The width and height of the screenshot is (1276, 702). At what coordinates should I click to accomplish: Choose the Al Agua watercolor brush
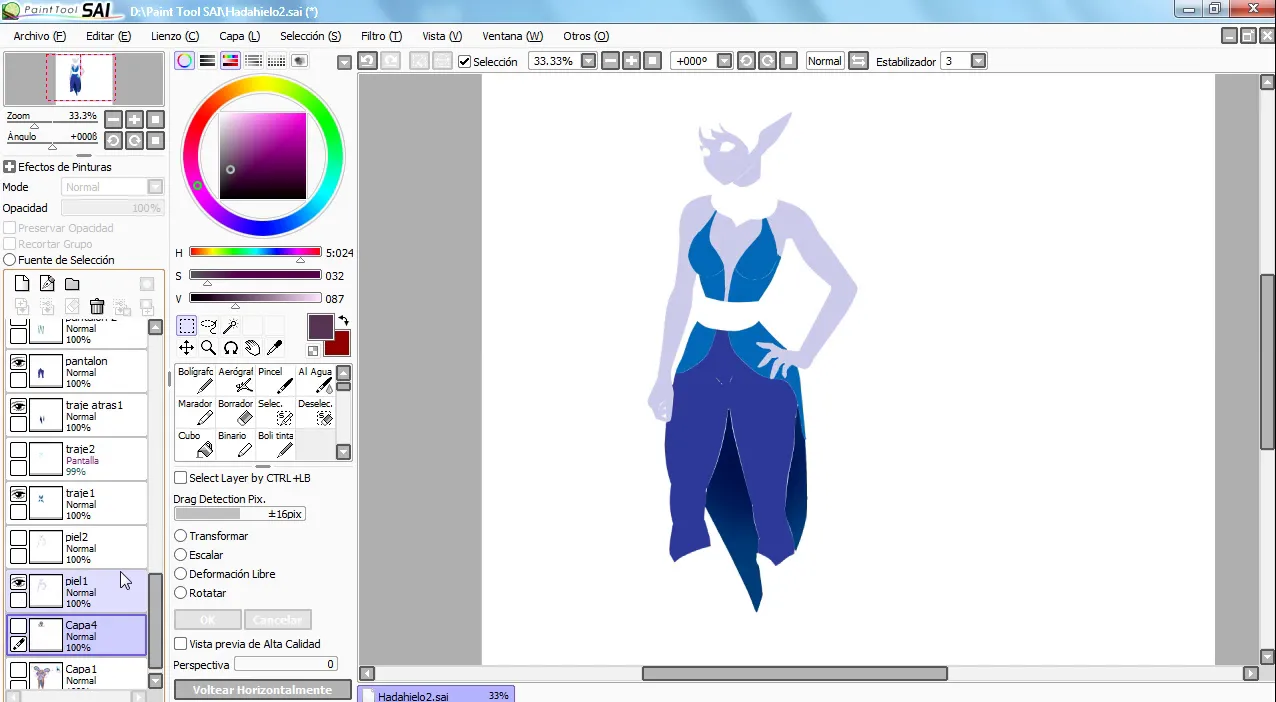tap(315, 380)
